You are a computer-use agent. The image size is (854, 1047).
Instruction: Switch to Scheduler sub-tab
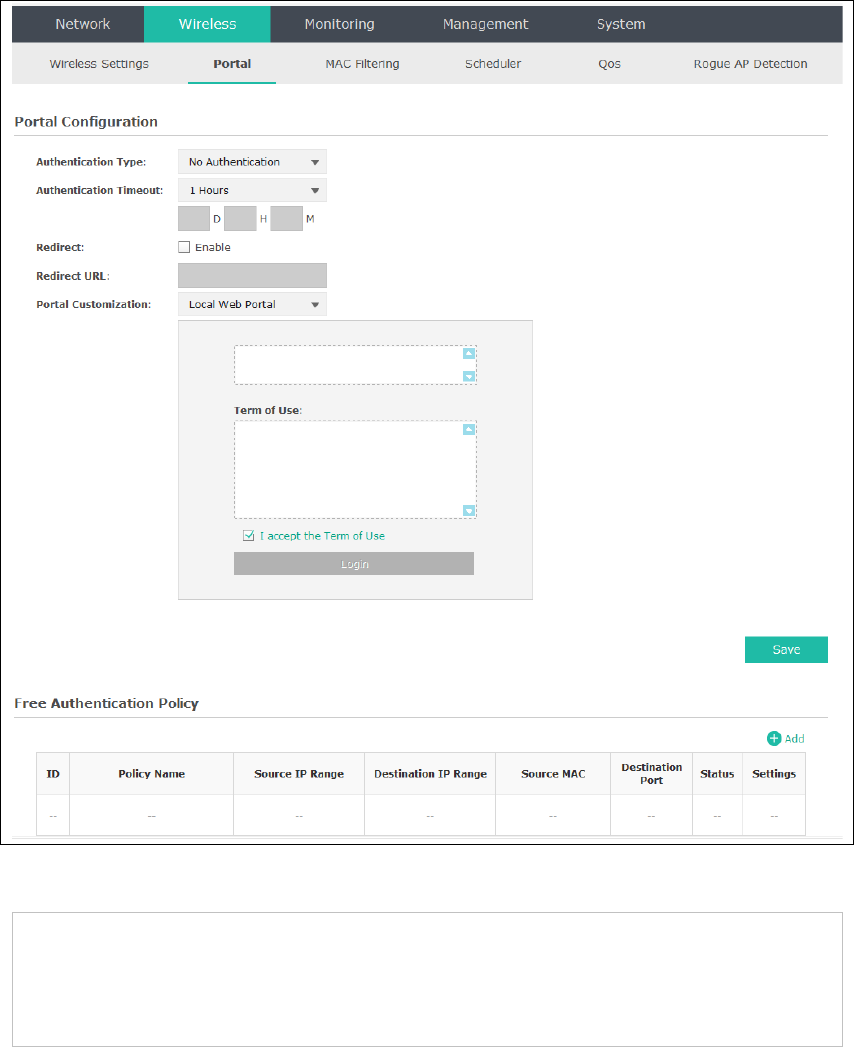click(493, 63)
